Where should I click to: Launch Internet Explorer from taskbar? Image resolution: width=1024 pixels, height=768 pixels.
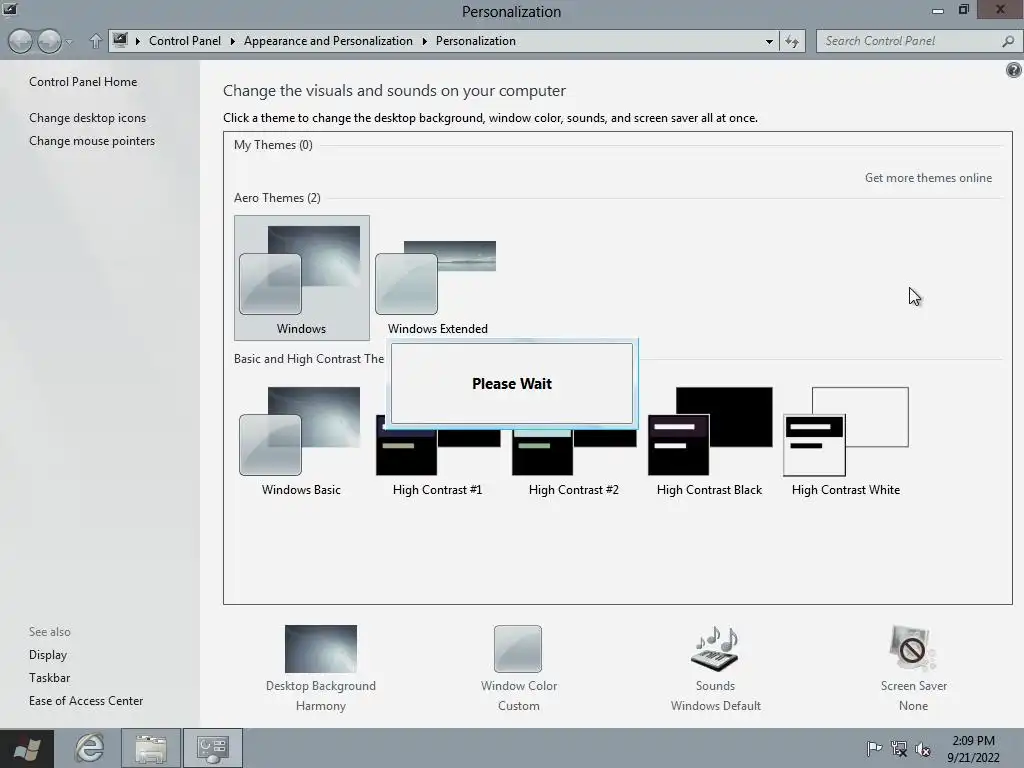click(x=89, y=748)
